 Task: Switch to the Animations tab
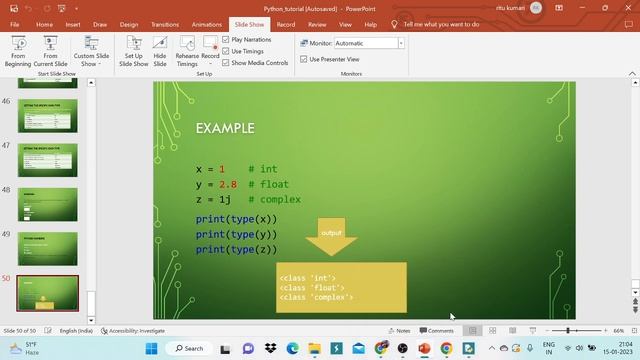tap(207, 24)
